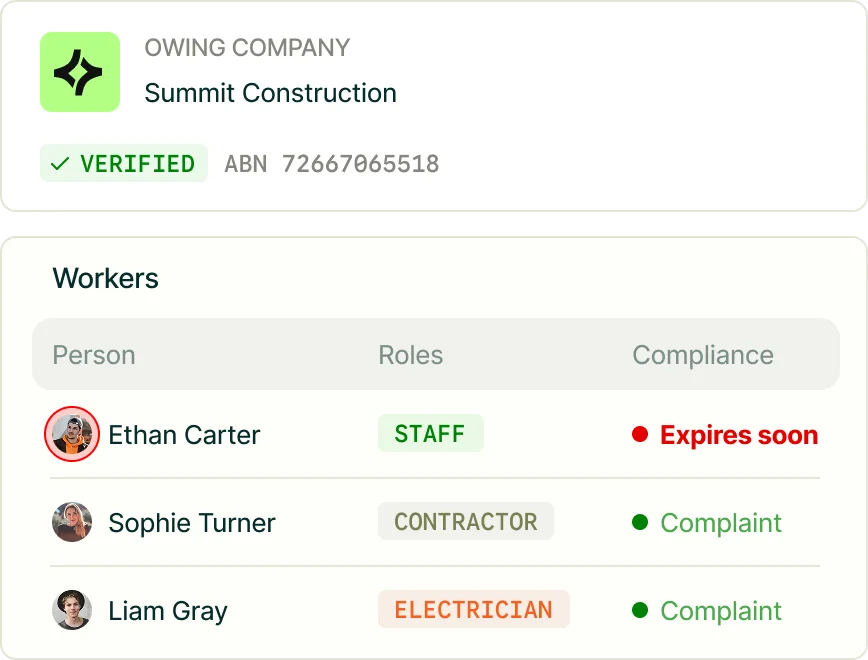
Task: Click the red dot beside Expires soon
Action: tap(640, 434)
